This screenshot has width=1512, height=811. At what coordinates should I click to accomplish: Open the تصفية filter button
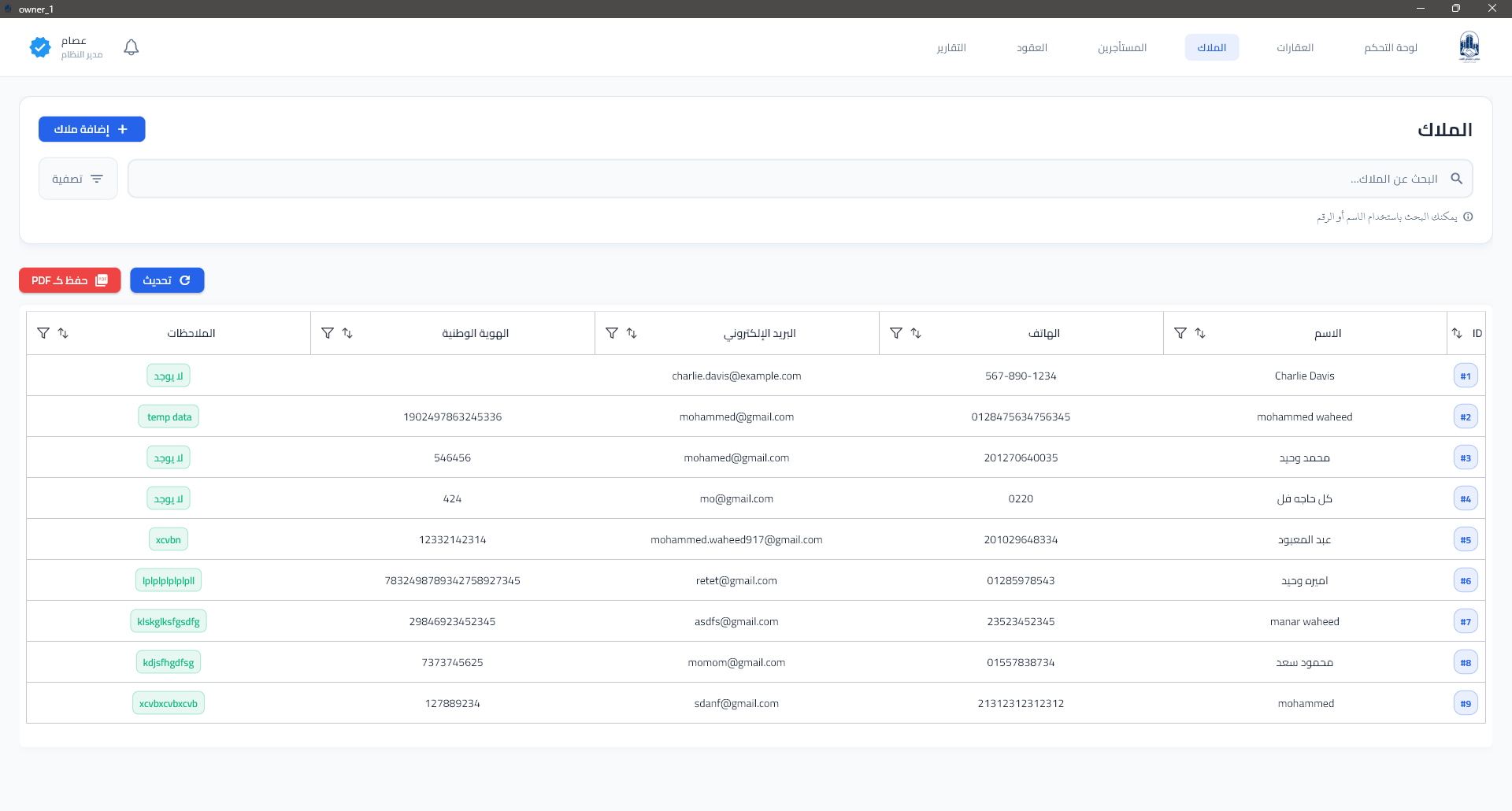point(78,179)
